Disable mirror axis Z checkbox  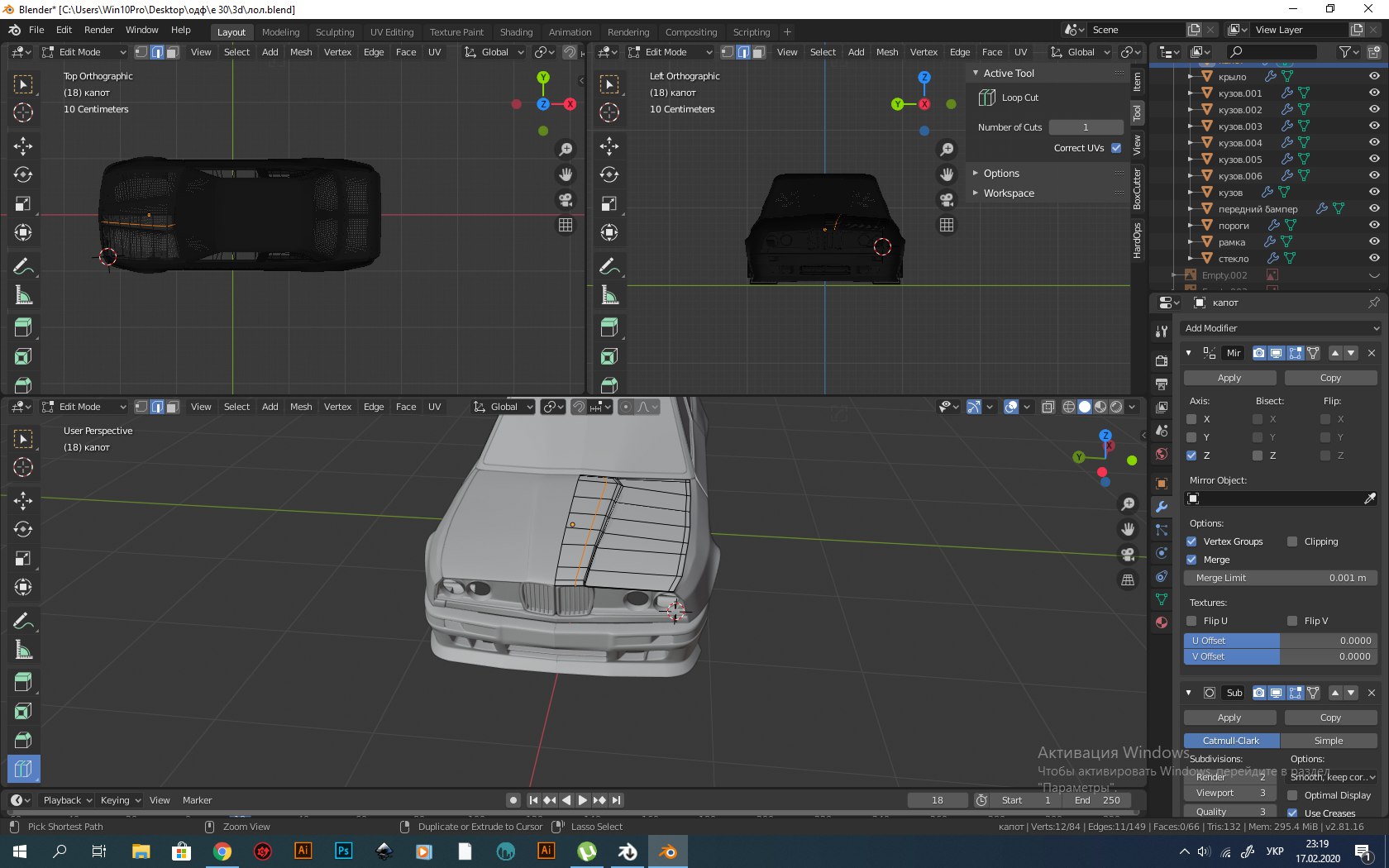1191,455
